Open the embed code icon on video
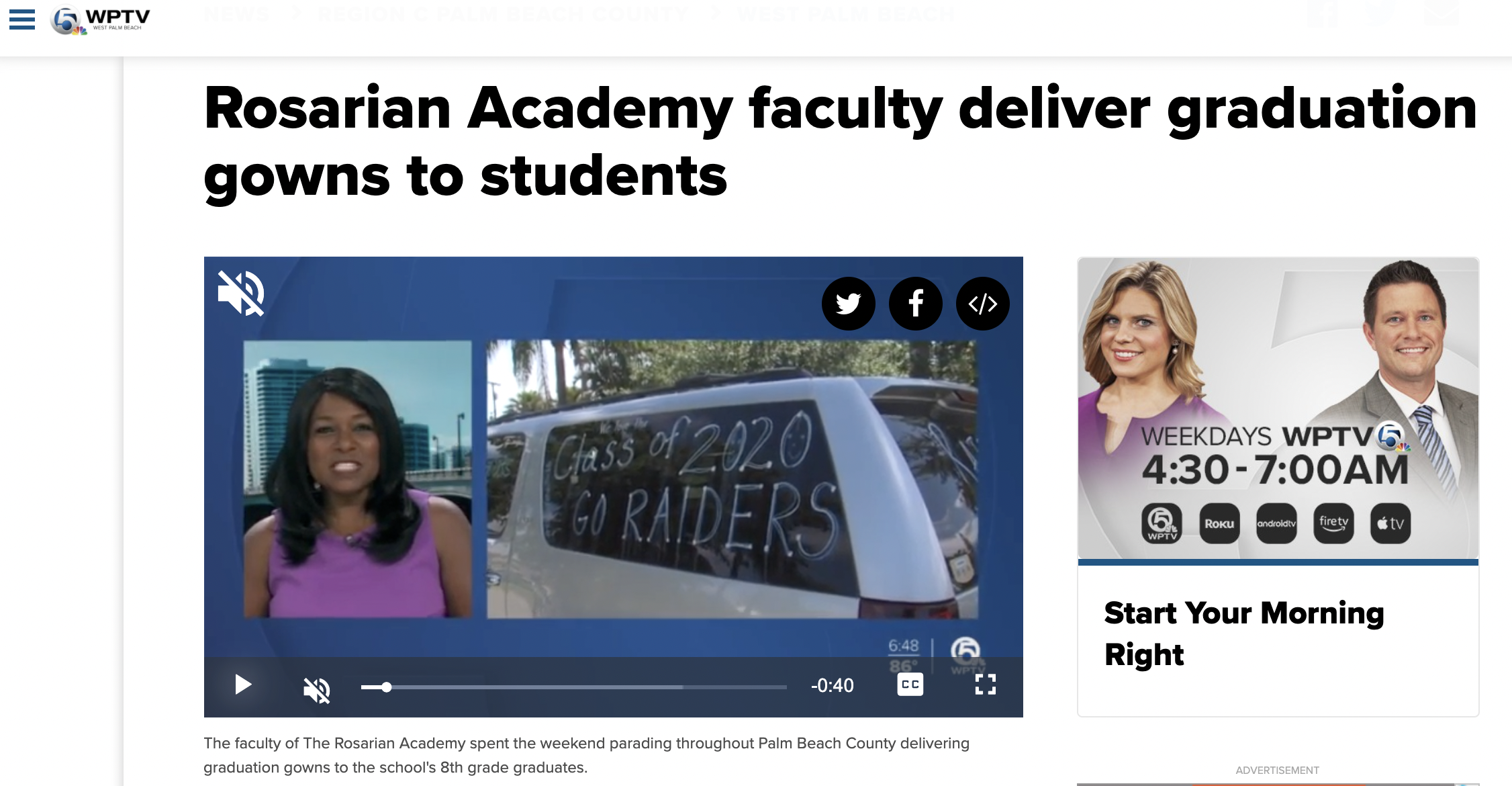The height and width of the screenshot is (786, 1512). pos(982,304)
